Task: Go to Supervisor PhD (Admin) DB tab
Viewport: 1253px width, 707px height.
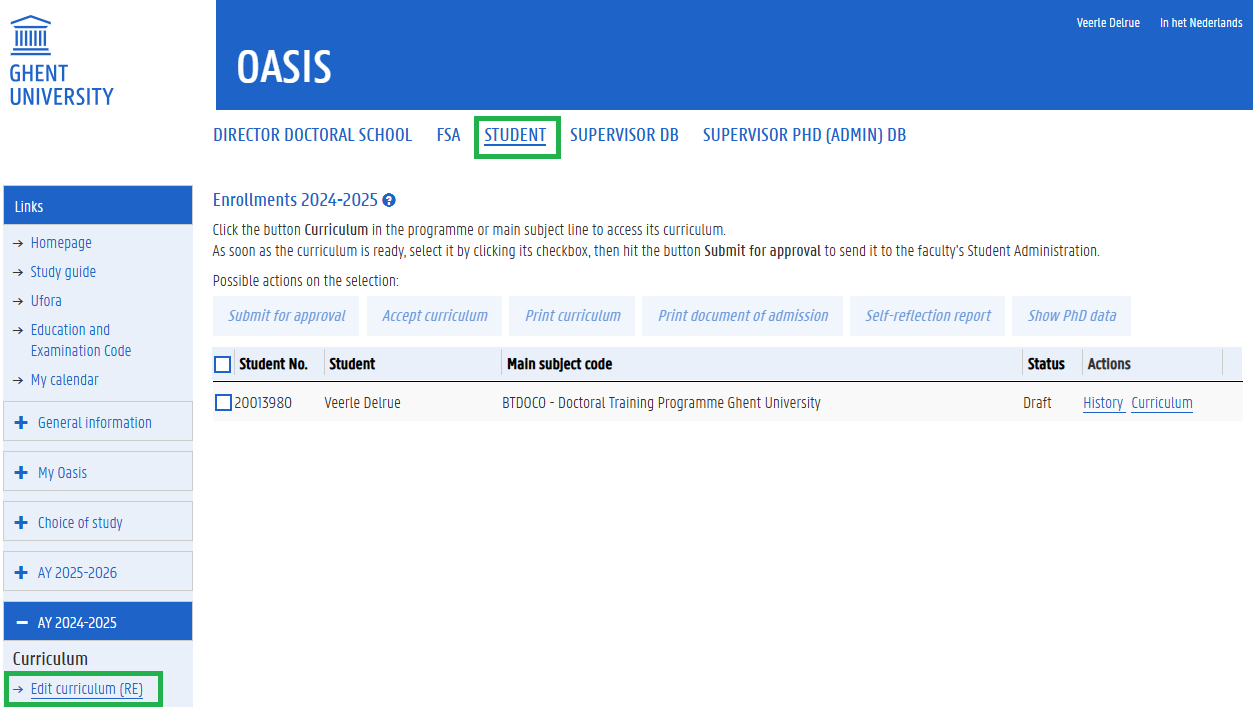Action: 804,135
